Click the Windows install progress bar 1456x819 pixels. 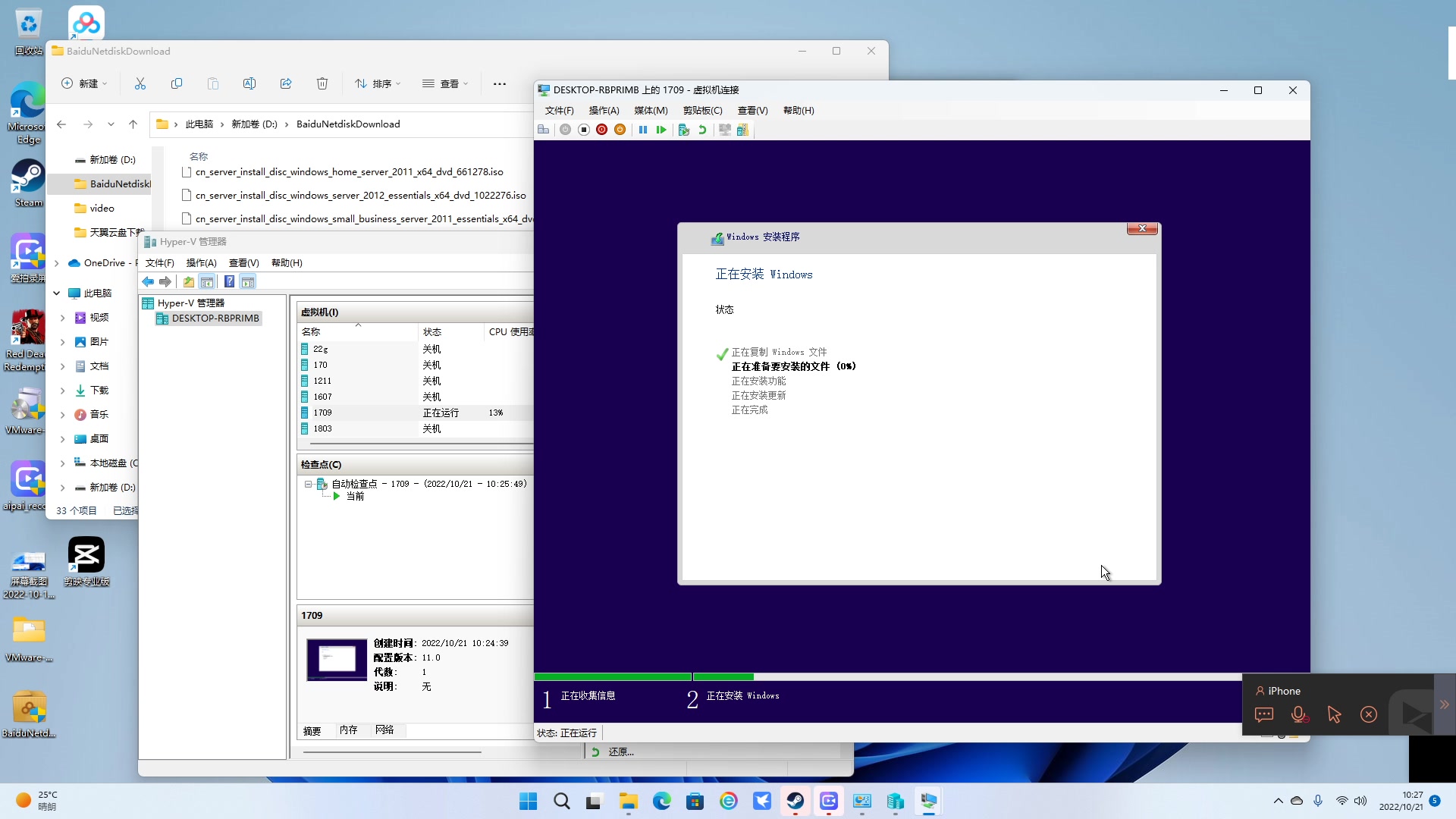coord(887,676)
